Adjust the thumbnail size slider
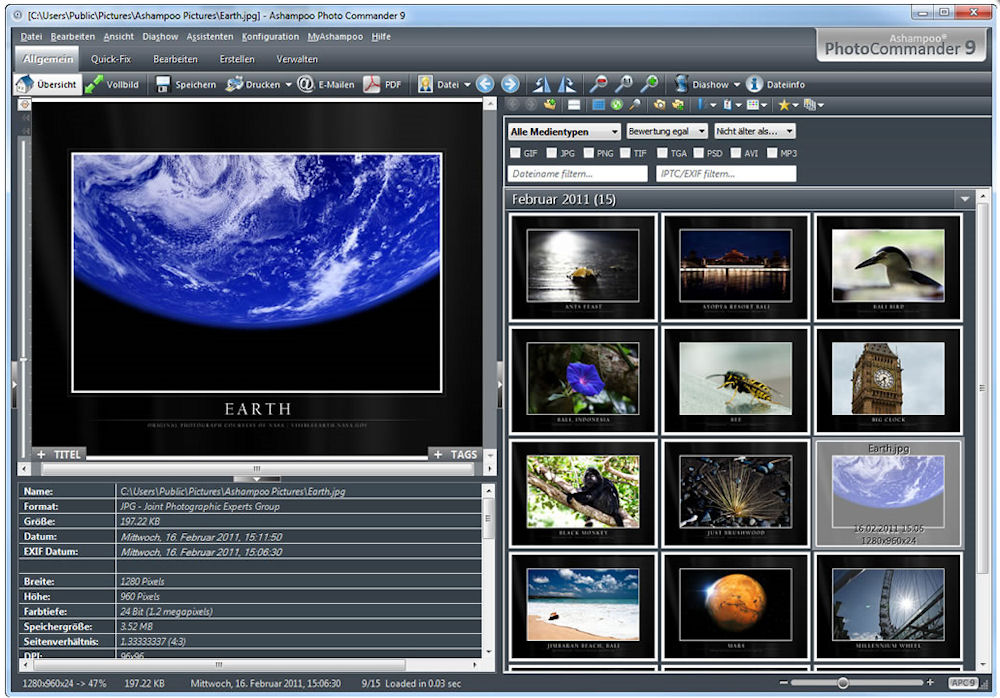1000x698 pixels. pyautogui.click(x=843, y=683)
